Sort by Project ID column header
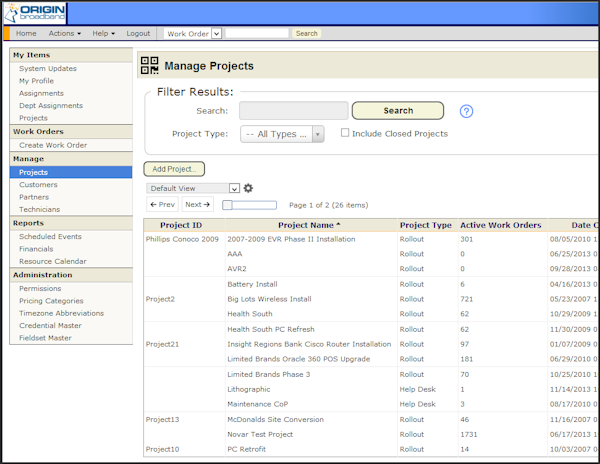This screenshot has width=600, height=464. pyautogui.click(x=181, y=225)
